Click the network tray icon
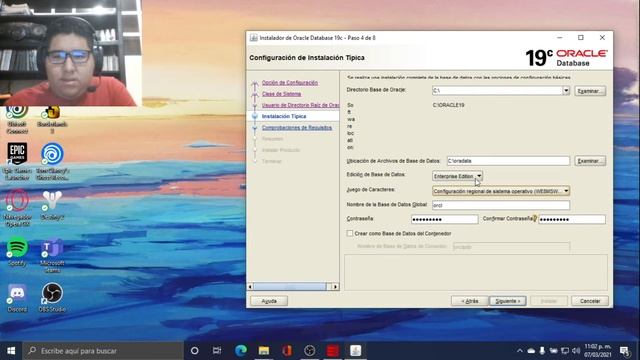640x360 pixels. [565, 351]
